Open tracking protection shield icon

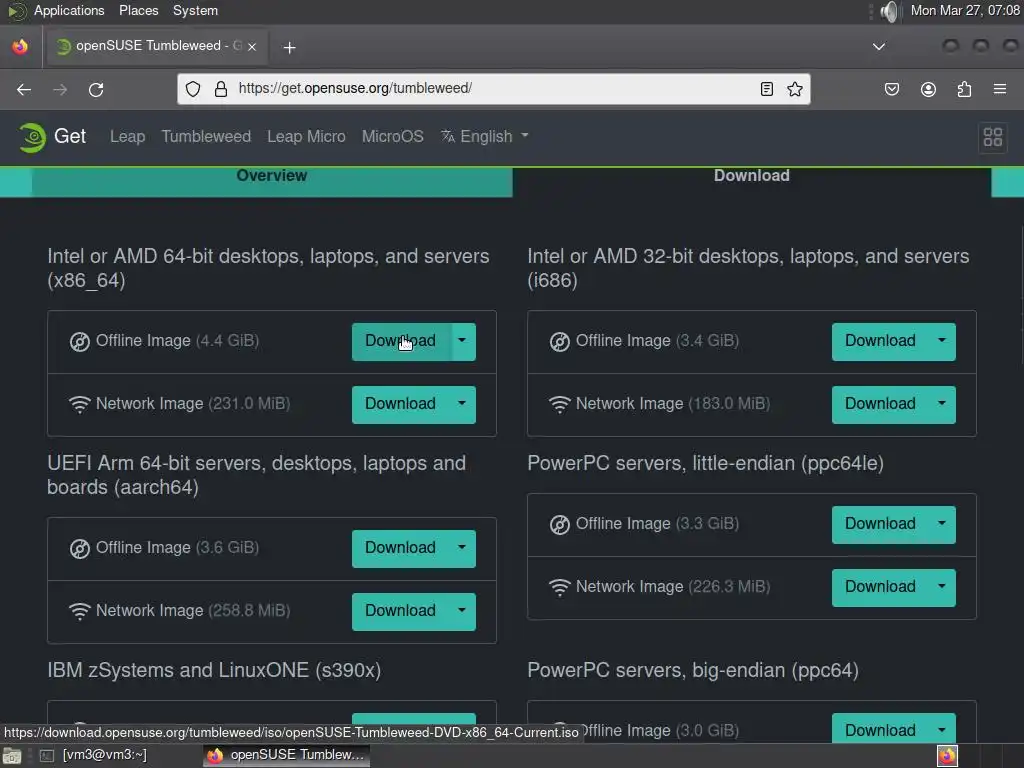coord(193,89)
